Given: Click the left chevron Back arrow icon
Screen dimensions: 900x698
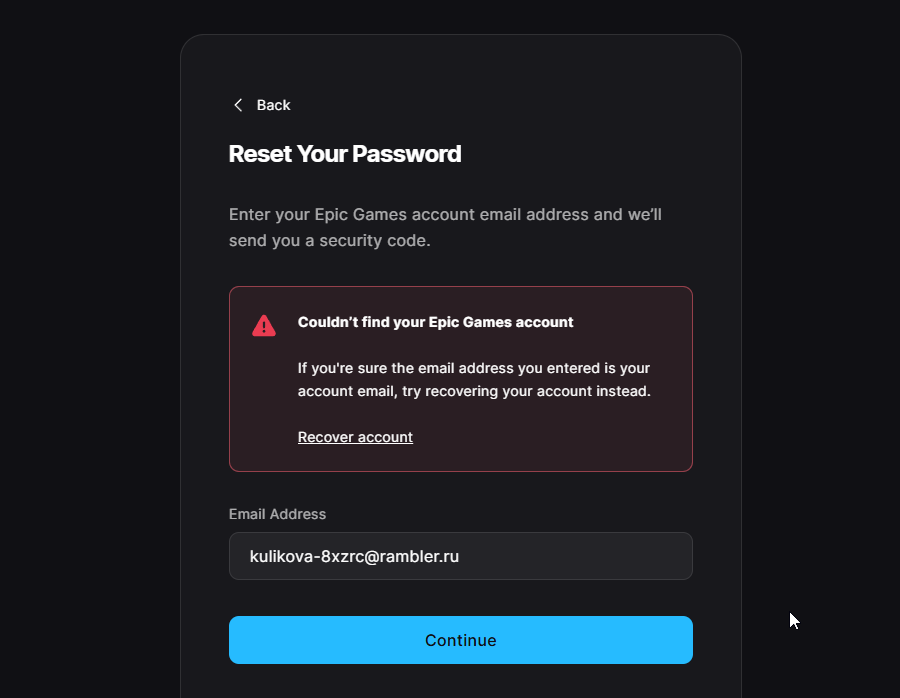Looking at the screenshot, I should (x=238, y=105).
